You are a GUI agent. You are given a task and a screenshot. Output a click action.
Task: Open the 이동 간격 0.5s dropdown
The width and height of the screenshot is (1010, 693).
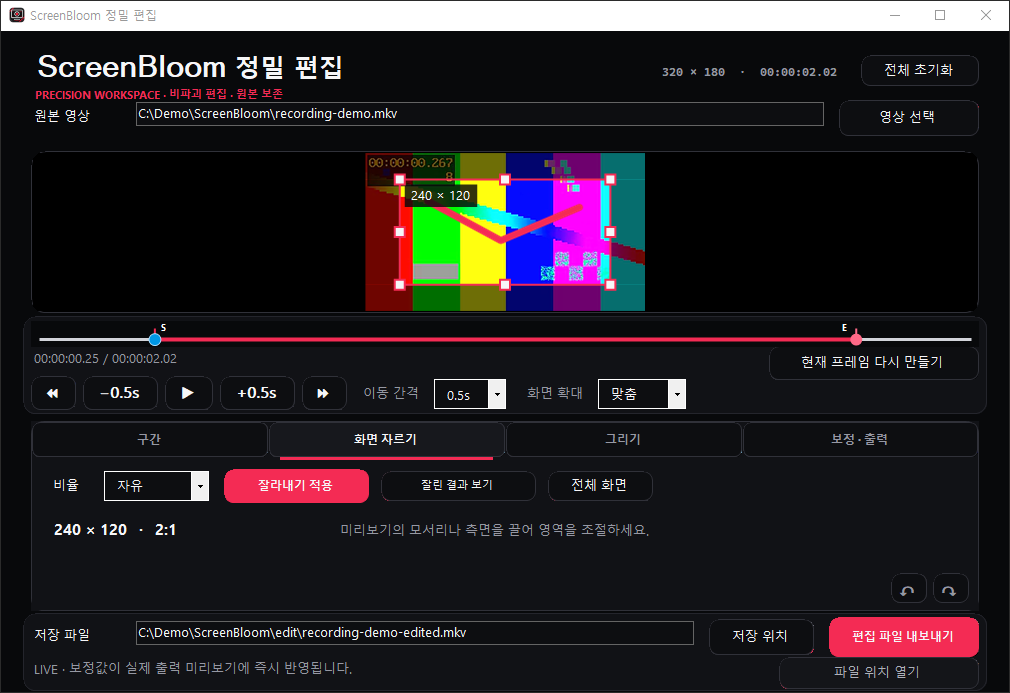tap(470, 394)
